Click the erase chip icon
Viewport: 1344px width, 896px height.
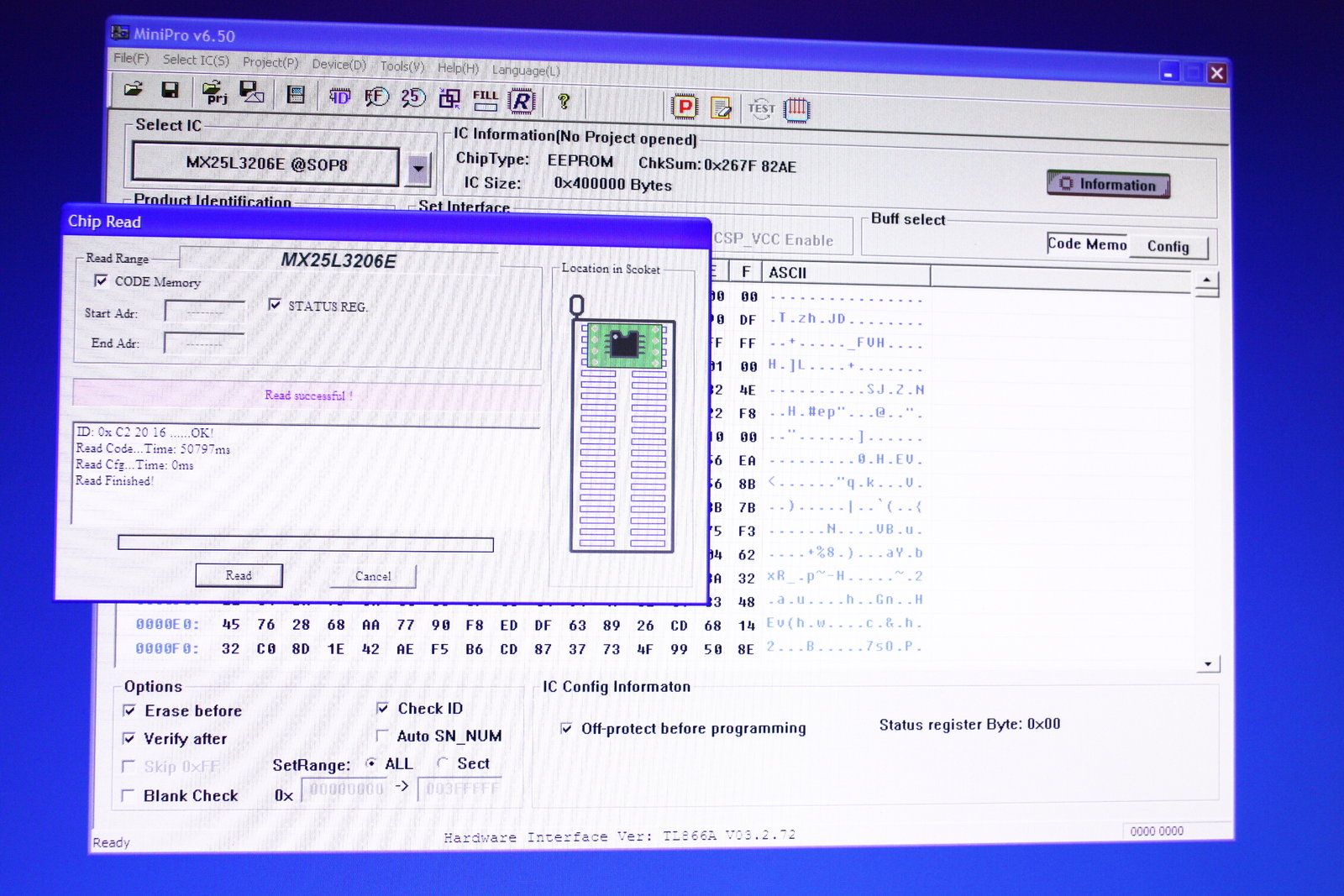722,107
